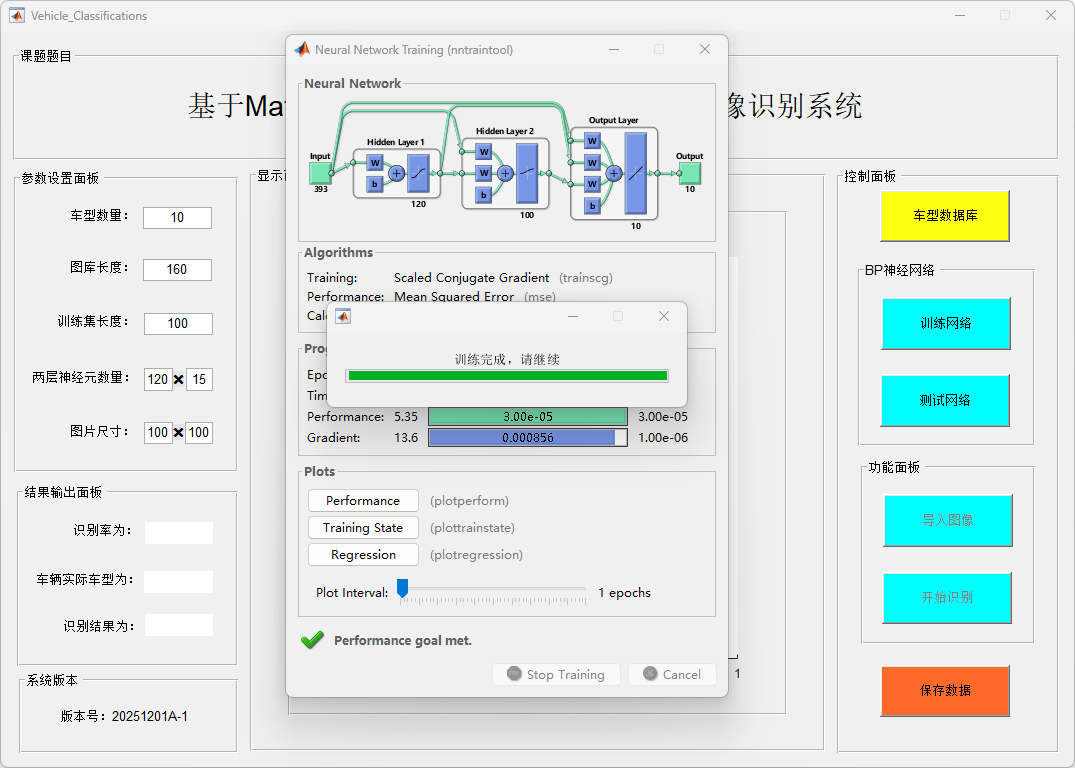The width and height of the screenshot is (1075, 768).
Task: Click the yellow 车型数据库 button
Action: point(944,215)
